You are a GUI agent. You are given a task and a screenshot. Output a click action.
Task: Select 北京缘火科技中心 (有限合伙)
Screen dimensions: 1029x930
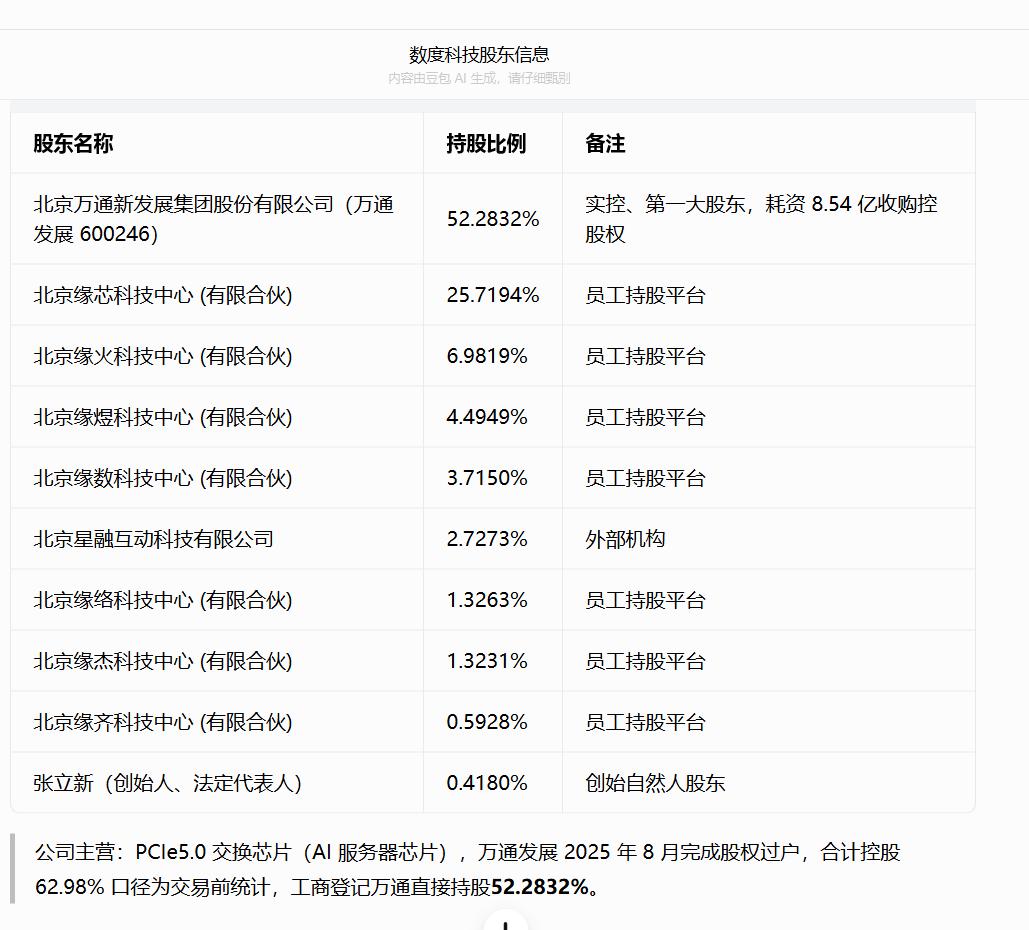click(x=163, y=356)
